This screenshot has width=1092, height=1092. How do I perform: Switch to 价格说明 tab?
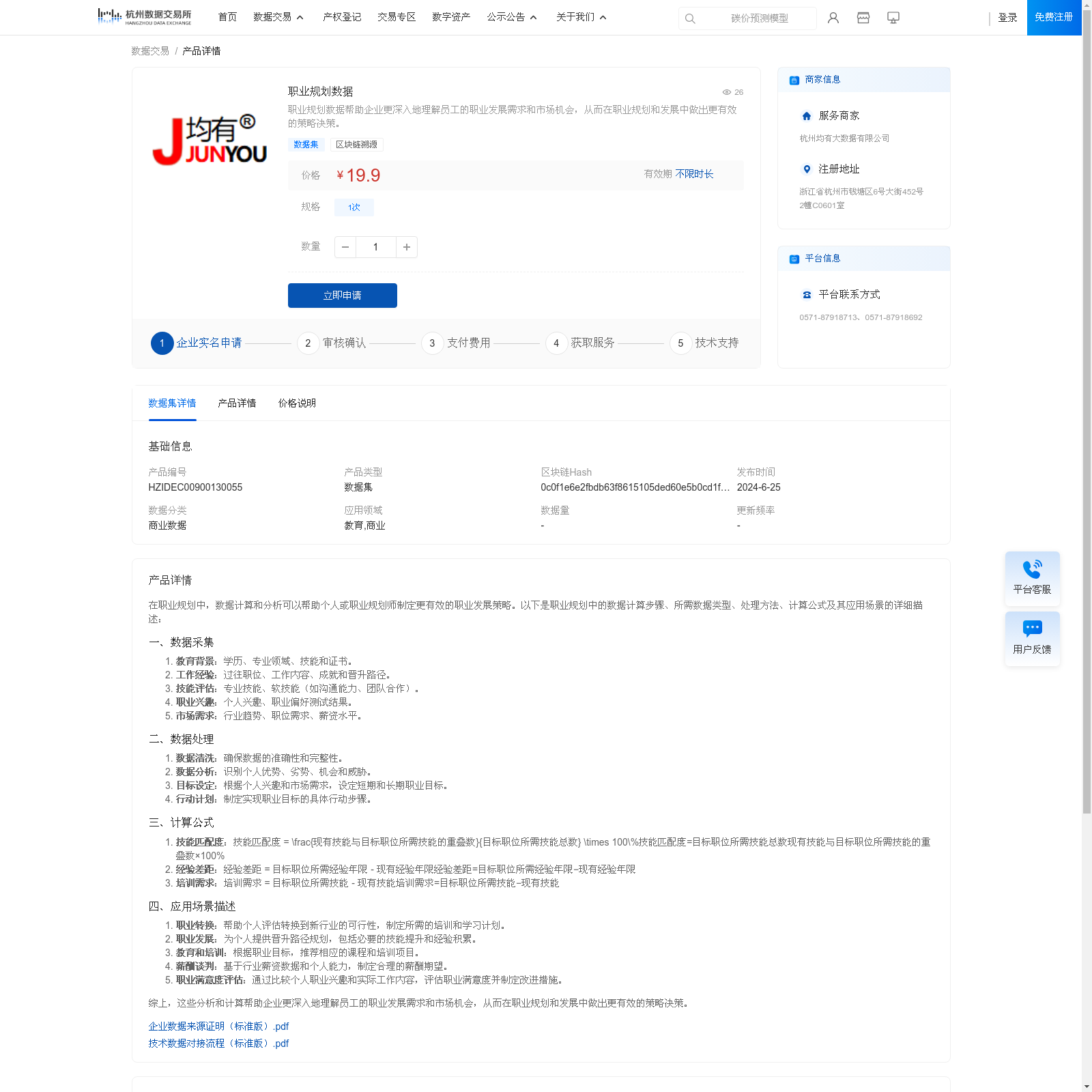pyautogui.click(x=297, y=403)
